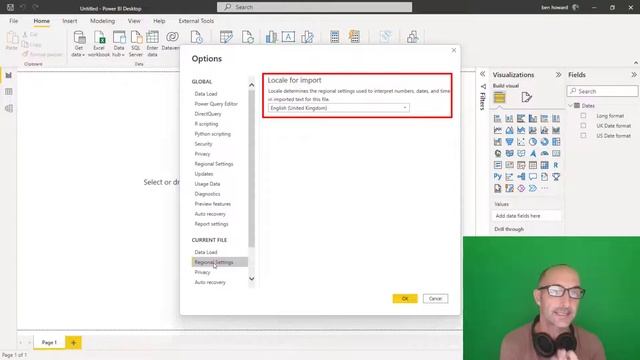Viewport: 640px width, 360px height.
Task: Select the Line chart visual
Action: [498, 130]
